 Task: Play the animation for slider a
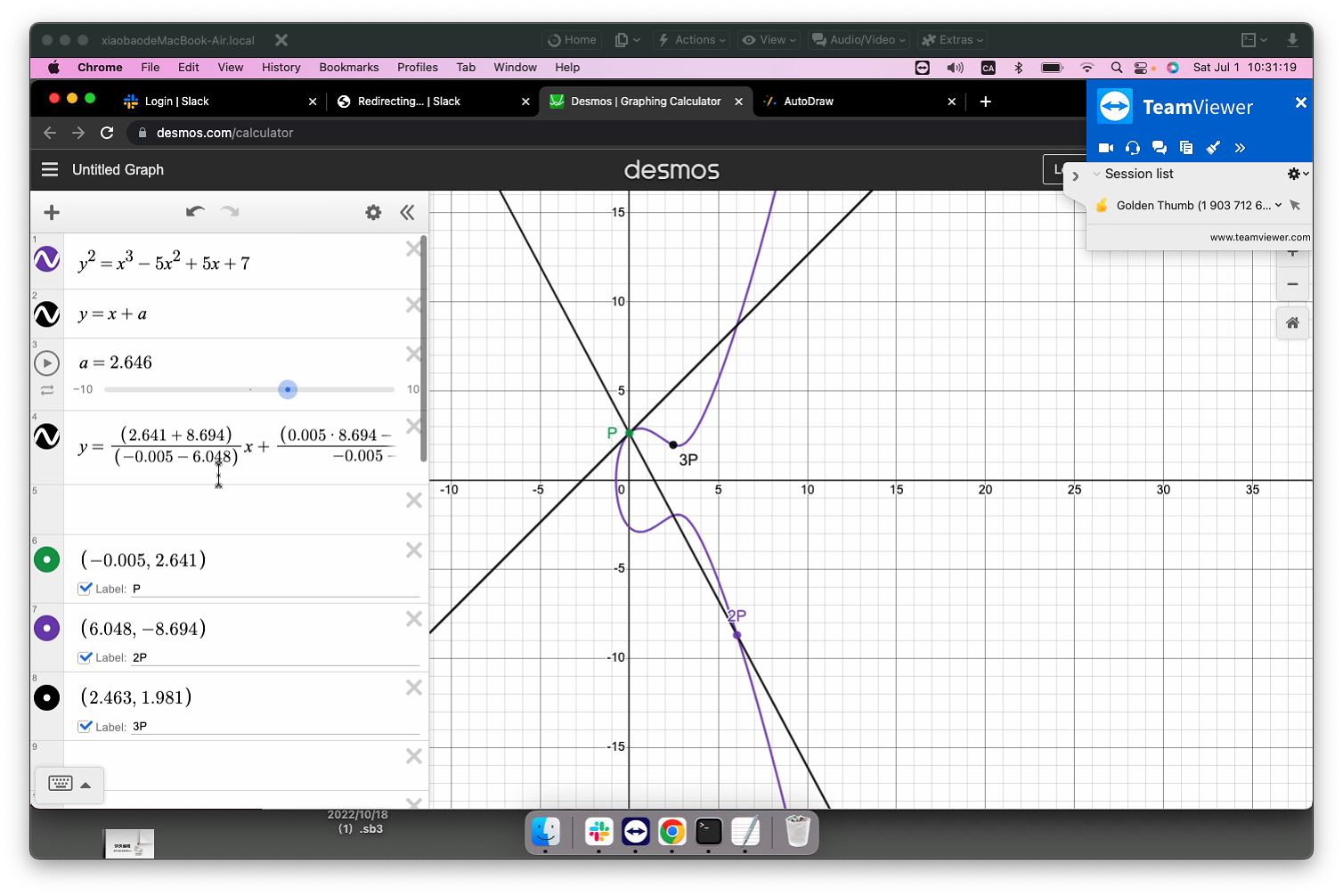click(47, 363)
